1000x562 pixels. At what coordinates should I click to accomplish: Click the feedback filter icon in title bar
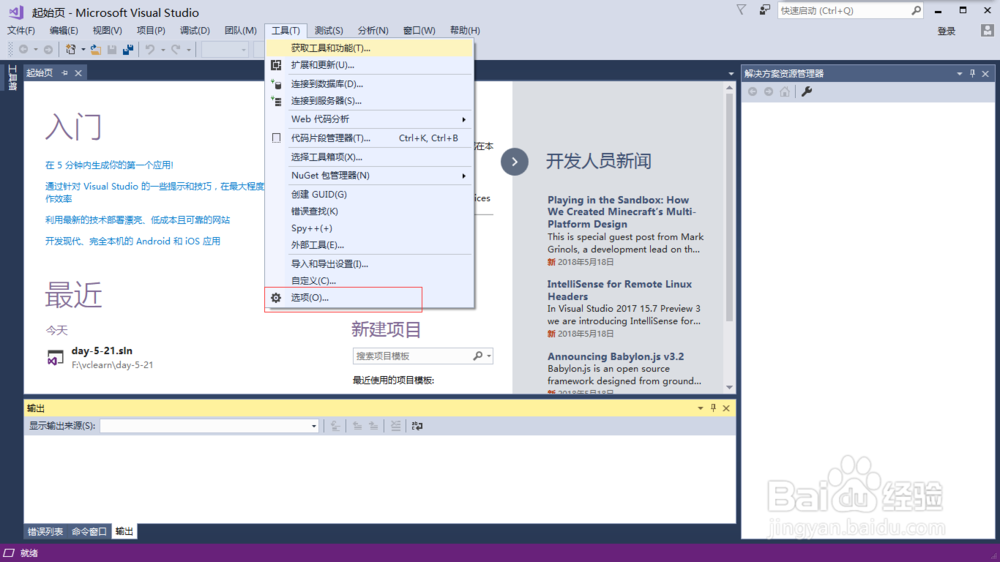[x=741, y=10]
